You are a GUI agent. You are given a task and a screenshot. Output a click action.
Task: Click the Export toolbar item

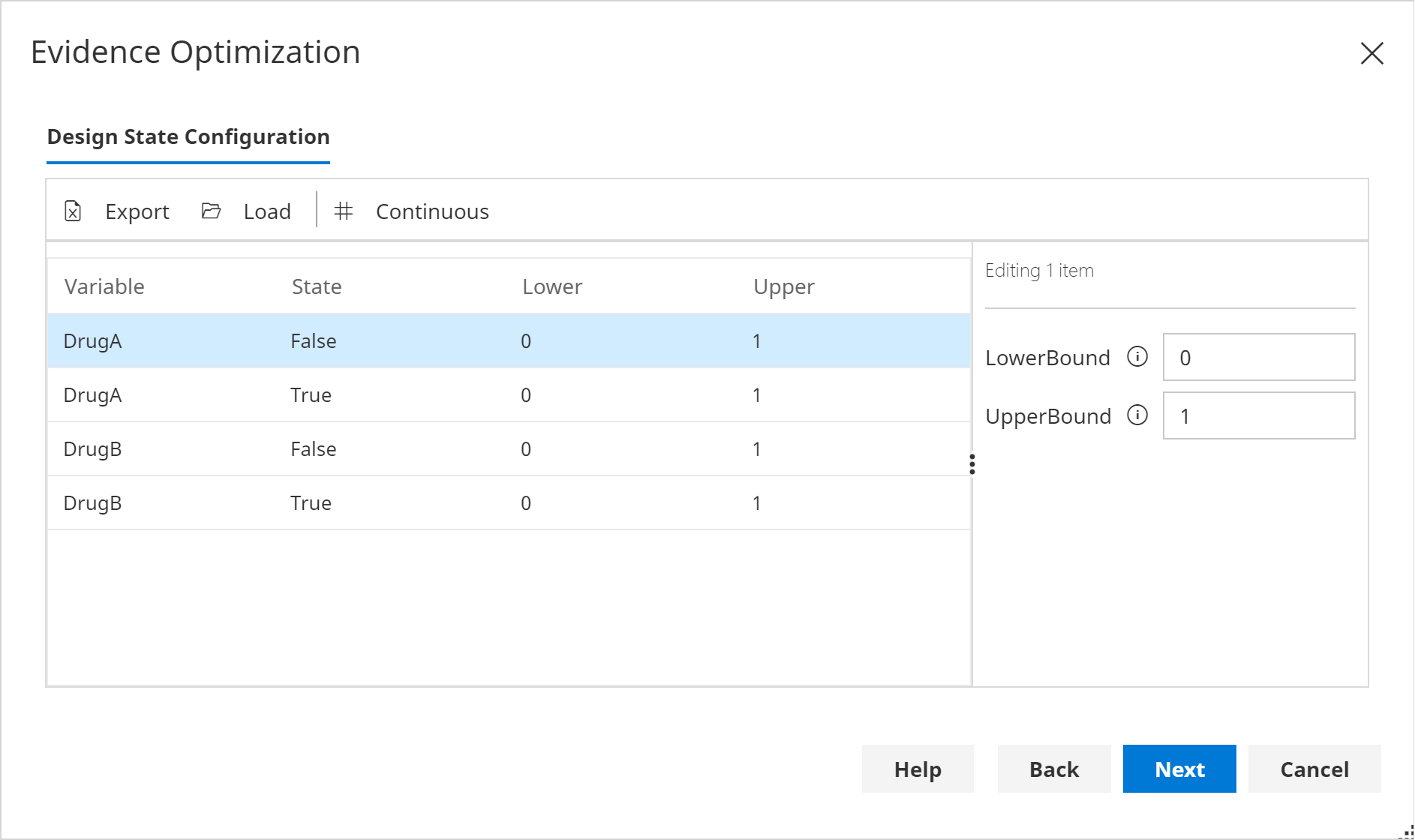(137, 211)
